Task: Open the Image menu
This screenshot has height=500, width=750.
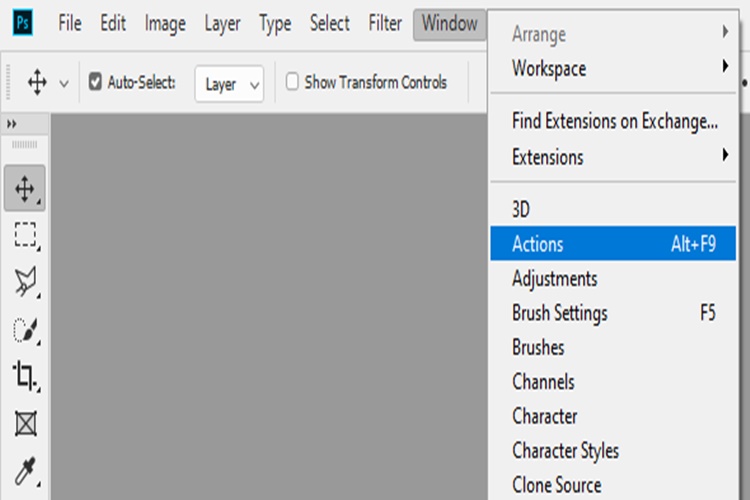Action: click(x=165, y=24)
